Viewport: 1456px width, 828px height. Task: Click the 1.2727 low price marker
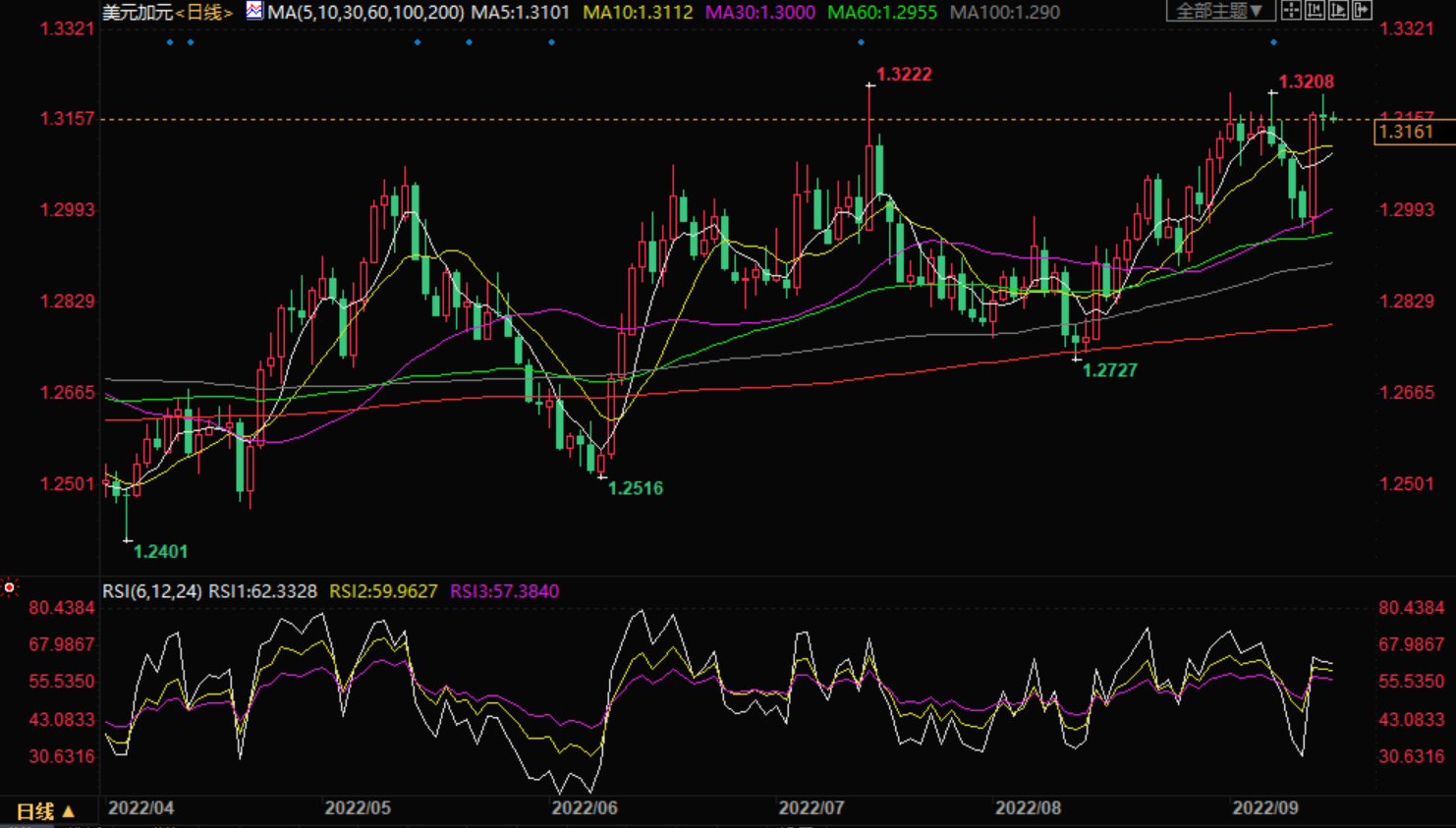tap(1109, 370)
